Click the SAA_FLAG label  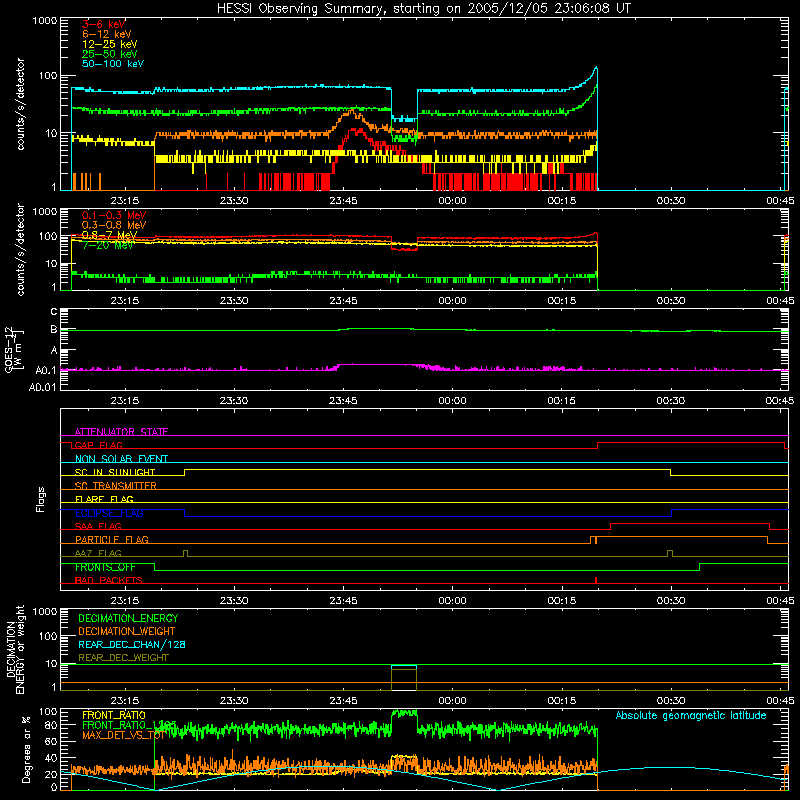pos(98,526)
